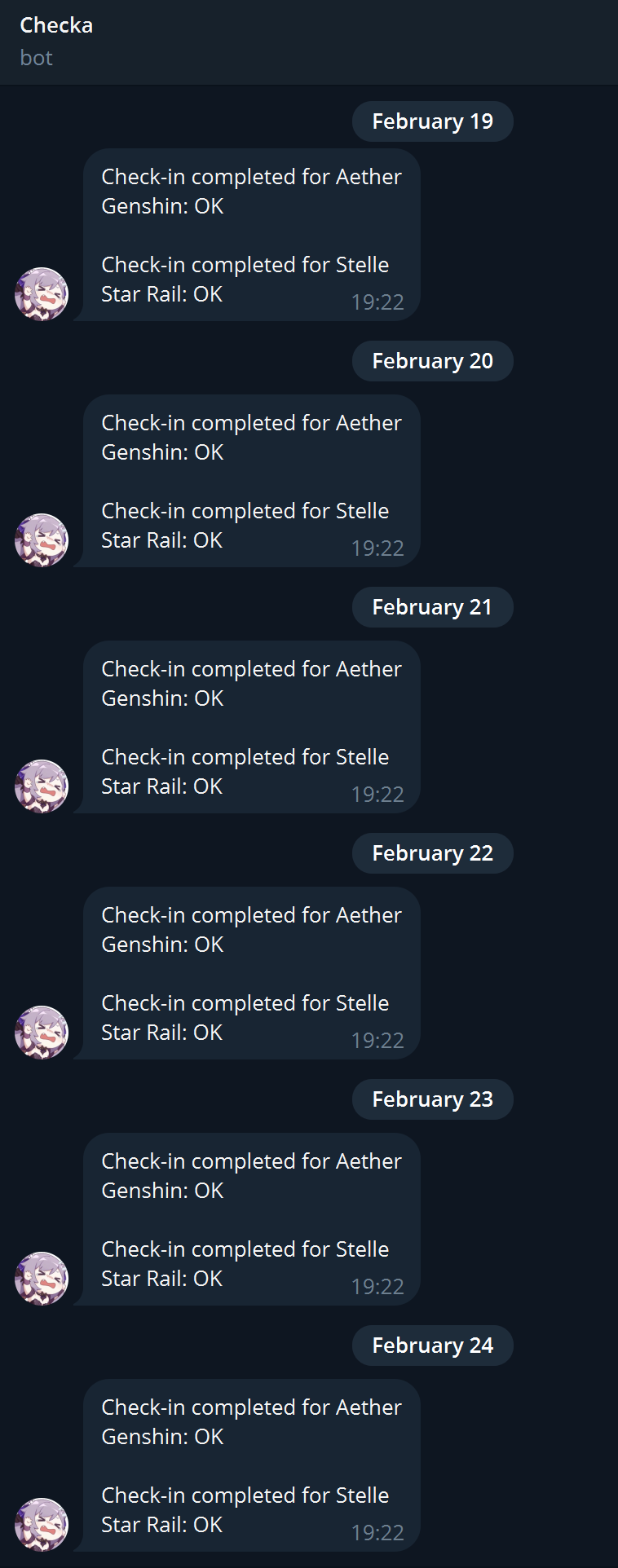Screen dimensions: 618x1568
Task: Click the February 21 date separator
Action: click(432, 607)
